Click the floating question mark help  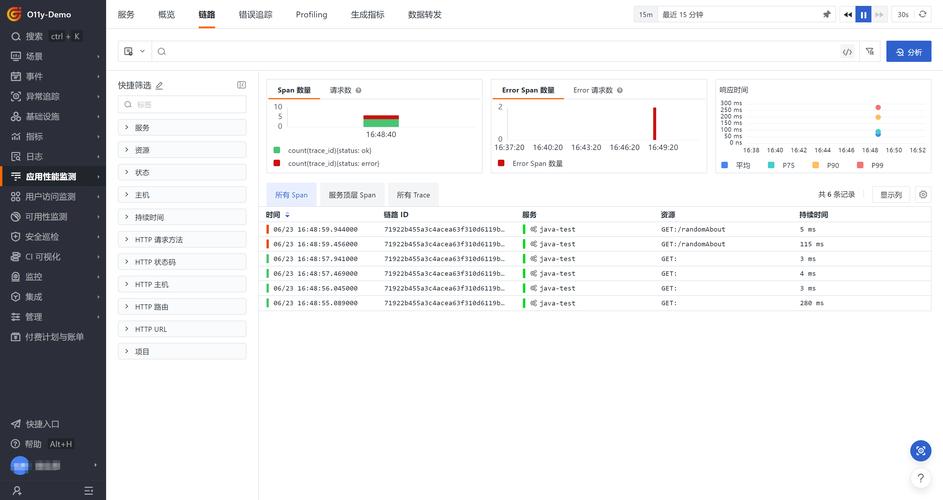(x=921, y=478)
